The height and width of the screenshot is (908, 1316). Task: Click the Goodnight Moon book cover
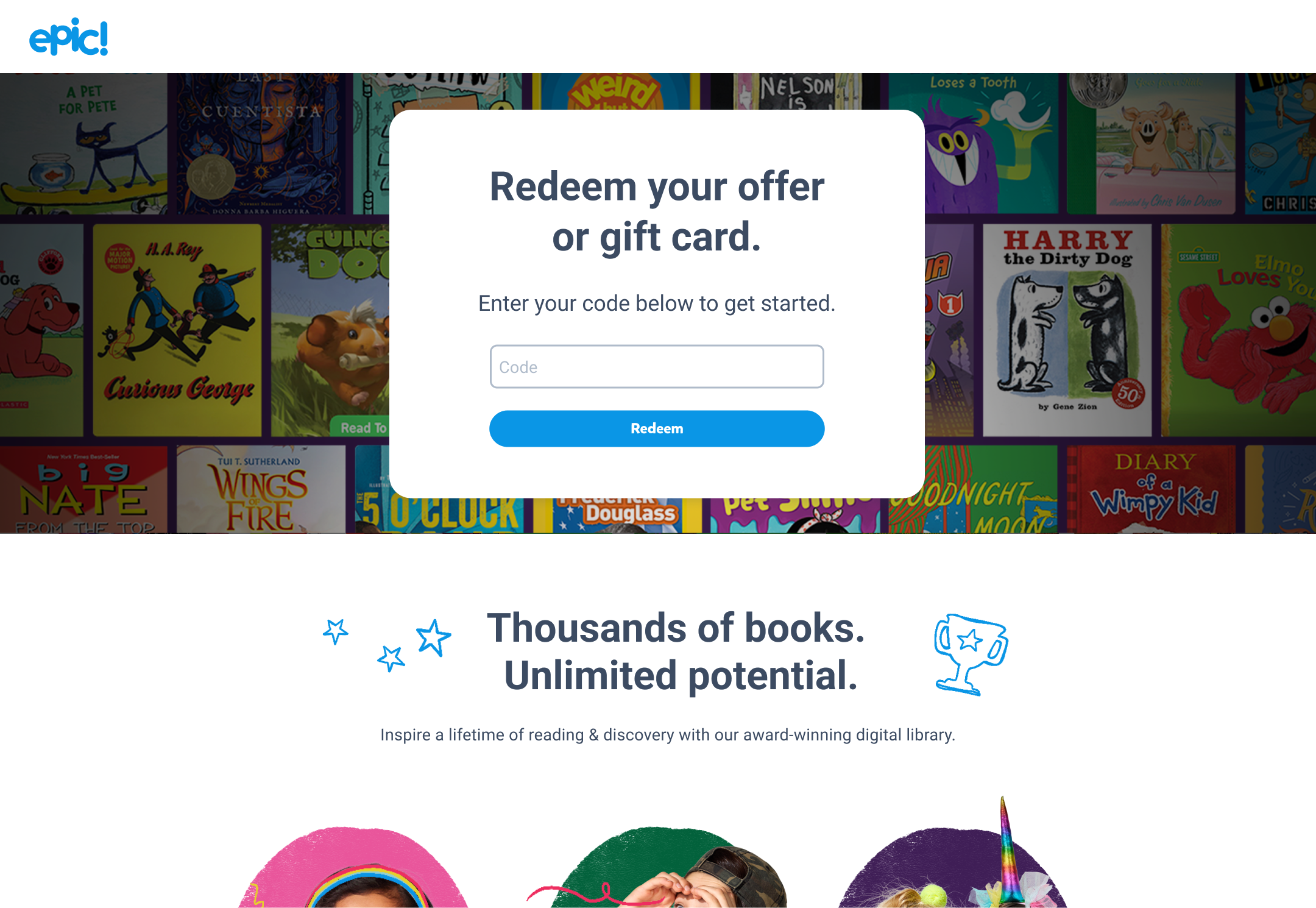(973, 489)
